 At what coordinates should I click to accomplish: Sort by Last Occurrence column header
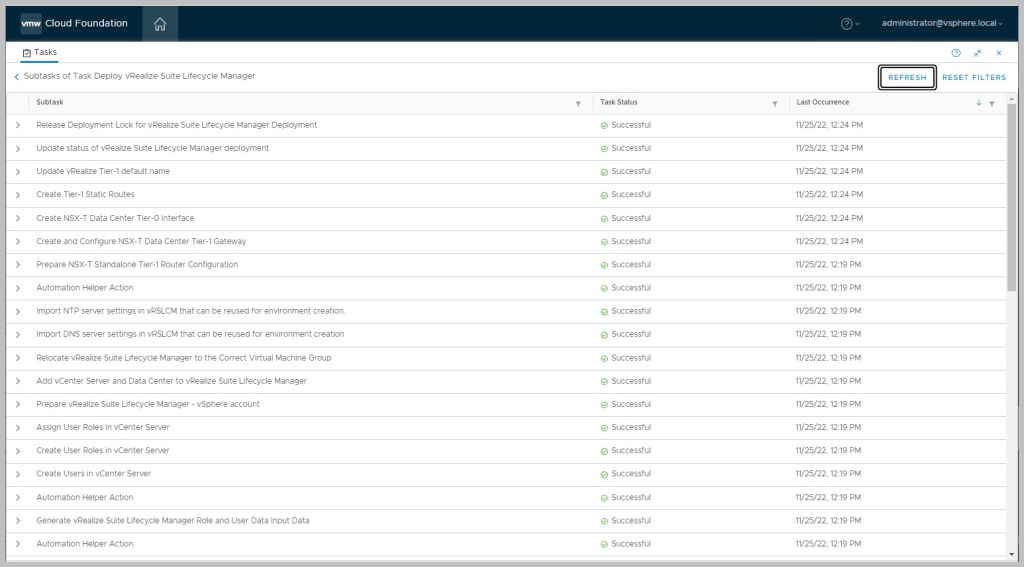[x=823, y=103]
